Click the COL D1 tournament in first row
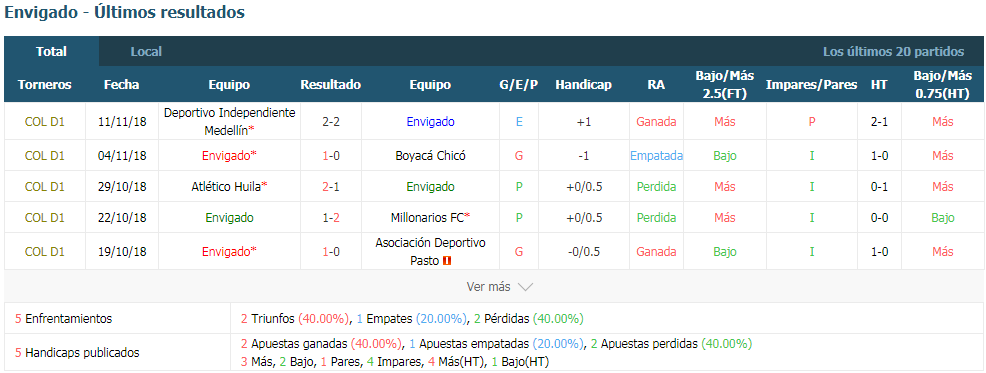 click(45, 122)
